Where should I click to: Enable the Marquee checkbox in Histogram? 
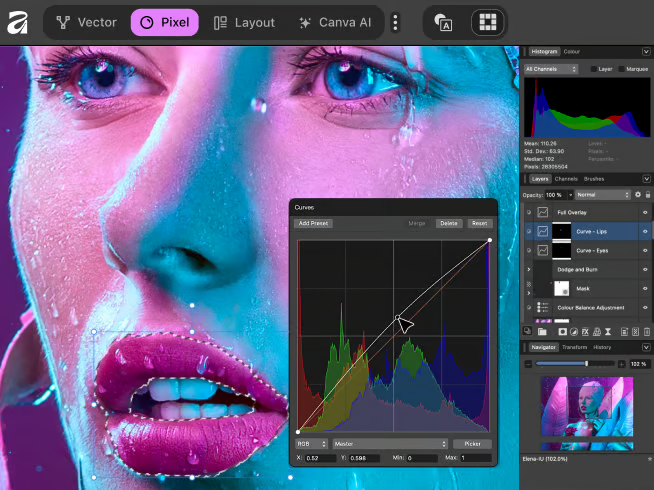620,69
